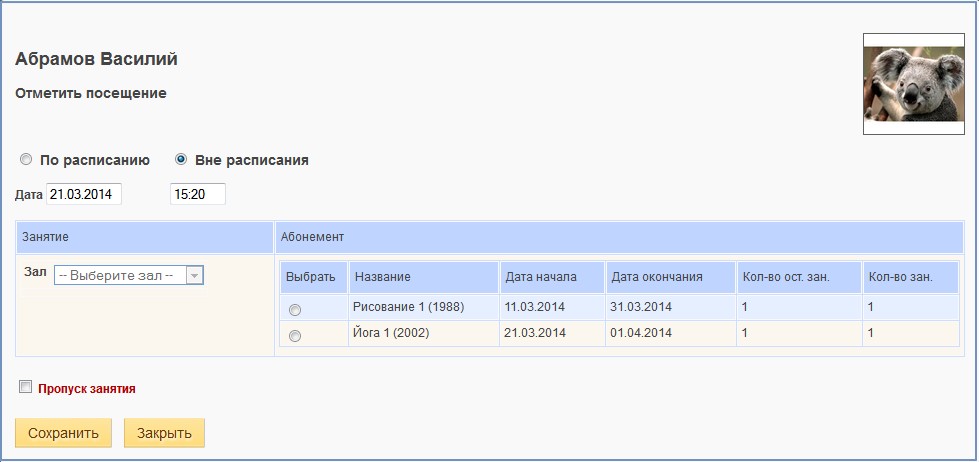Click the name heading Абрамов Василий
Viewport: 979px width, 462px height.
click(96, 59)
